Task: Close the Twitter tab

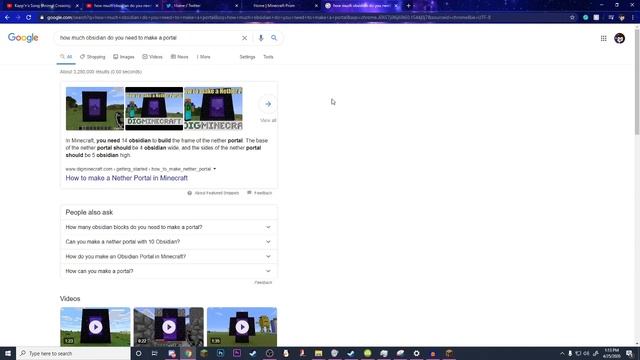Action: [x=236, y=6]
